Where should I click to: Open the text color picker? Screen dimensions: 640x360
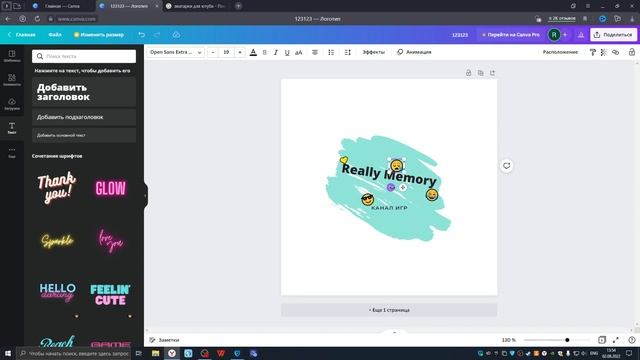(x=253, y=52)
